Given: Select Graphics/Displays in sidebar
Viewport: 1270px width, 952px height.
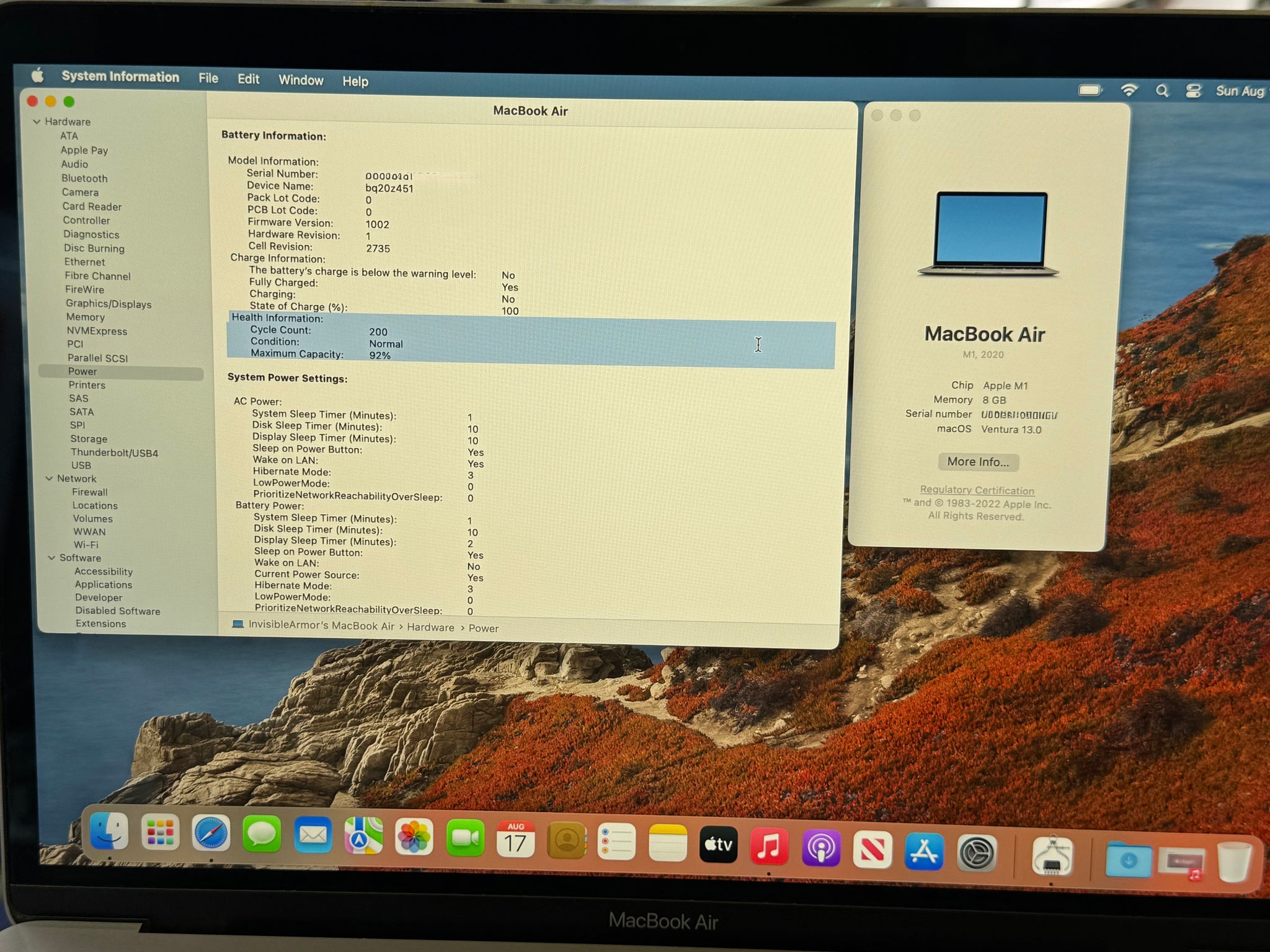Looking at the screenshot, I should pos(109,304).
